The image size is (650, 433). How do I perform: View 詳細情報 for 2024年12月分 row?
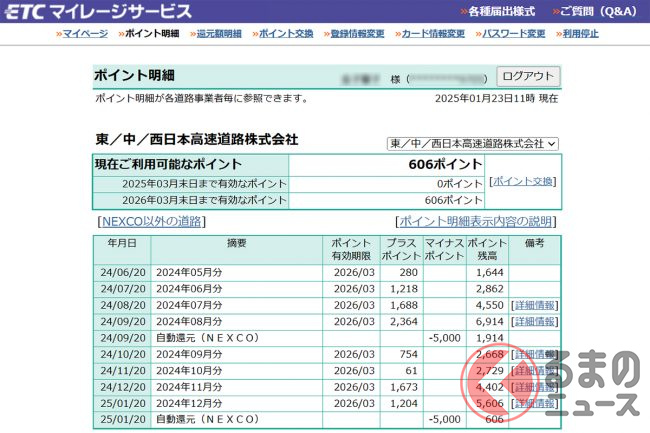pyautogui.click(x=534, y=403)
